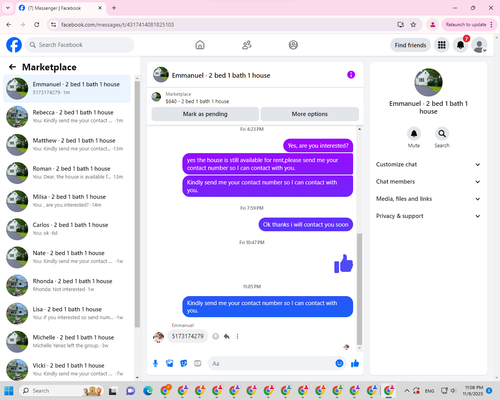The height and width of the screenshot is (400, 500).
Task: Mute this conversation
Action: click(414, 134)
